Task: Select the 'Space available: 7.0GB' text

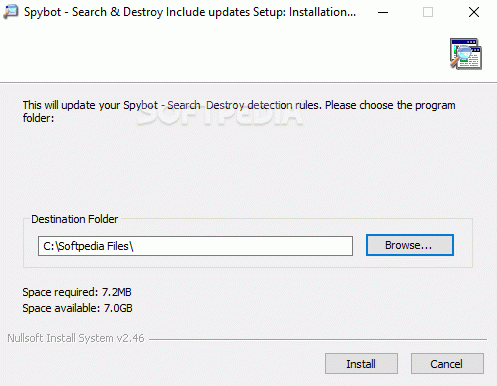Action: pos(77,308)
